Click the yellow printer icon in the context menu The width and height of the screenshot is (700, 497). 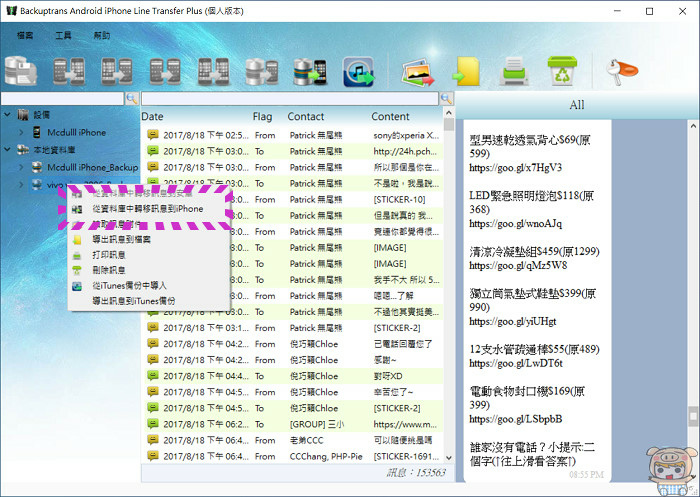(77, 255)
